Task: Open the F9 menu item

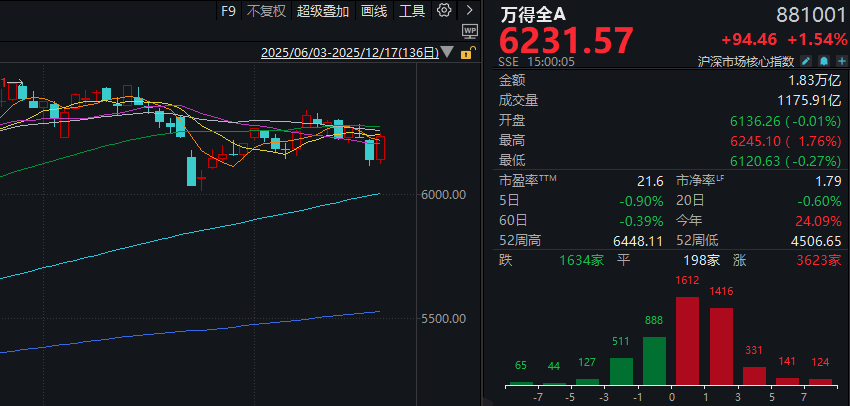Action: (228, 11)
